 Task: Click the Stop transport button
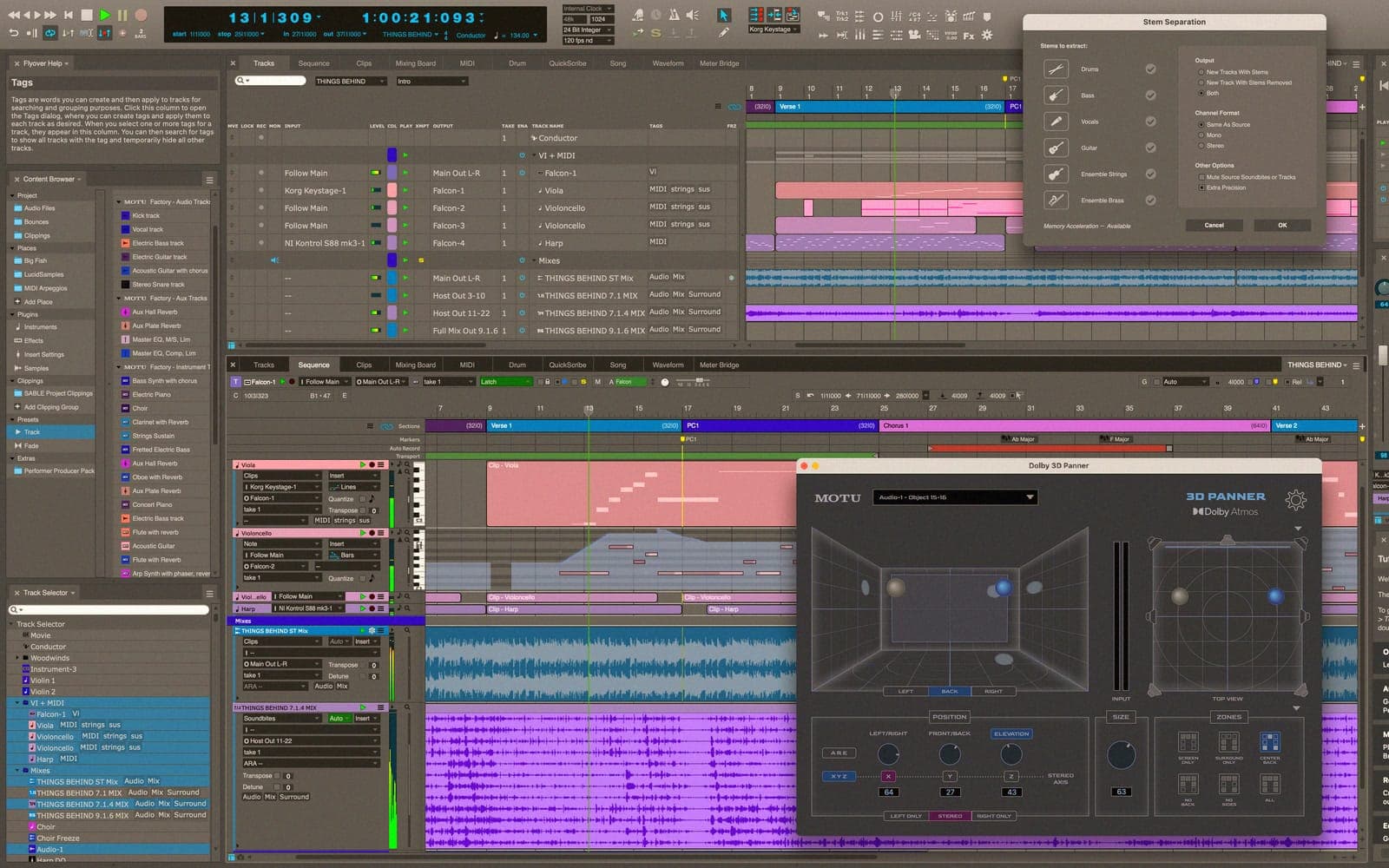pyautogui.click(x=87, y=15)
